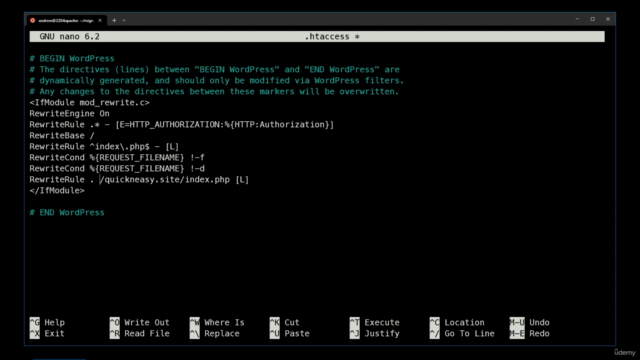Click the '.htaccess *' file name in the title bar
Screen dimensions: 640x360
(x=332, y=36)
